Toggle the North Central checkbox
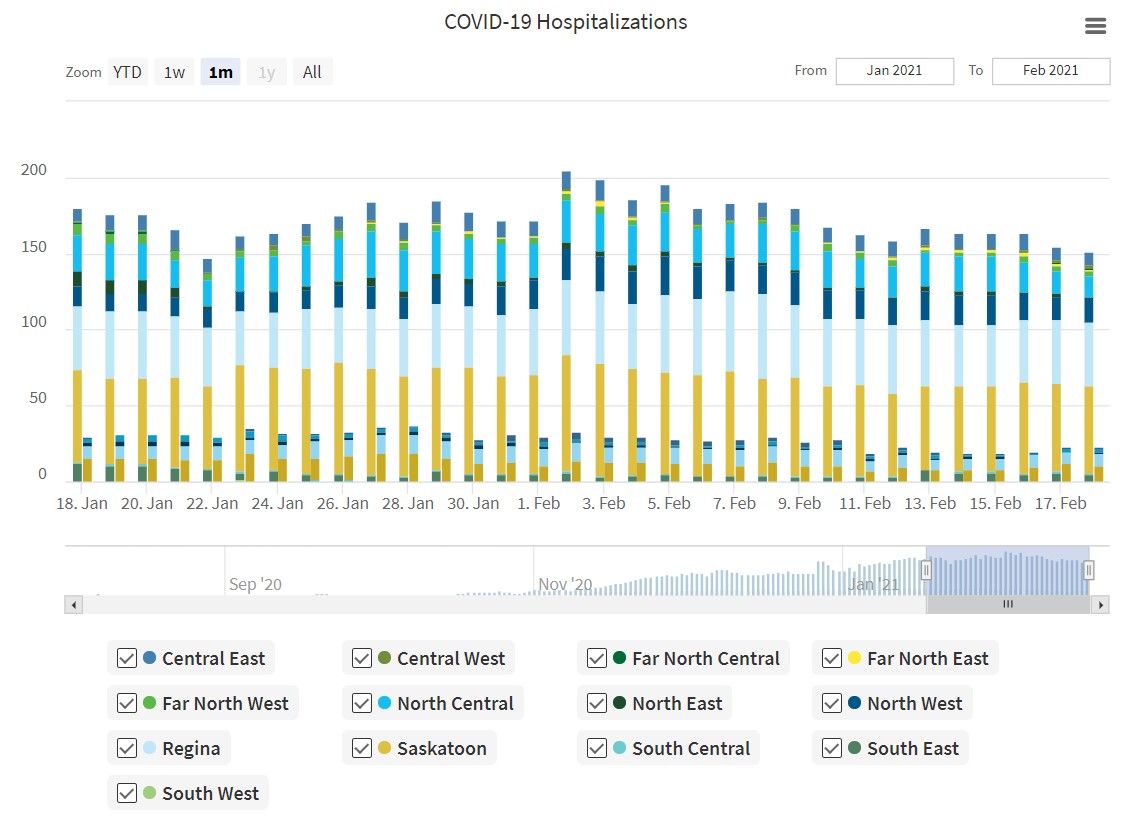The width and height of the screenshot is (1137, 832). click(x=362, y=704)
